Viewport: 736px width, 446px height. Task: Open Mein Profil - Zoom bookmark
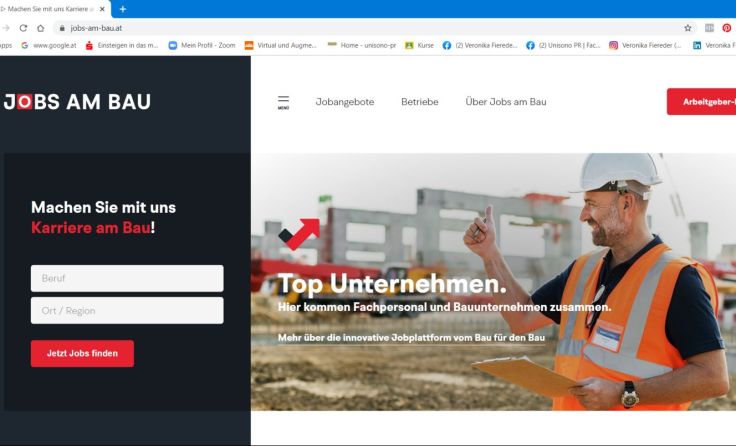(x=202, y=46)
